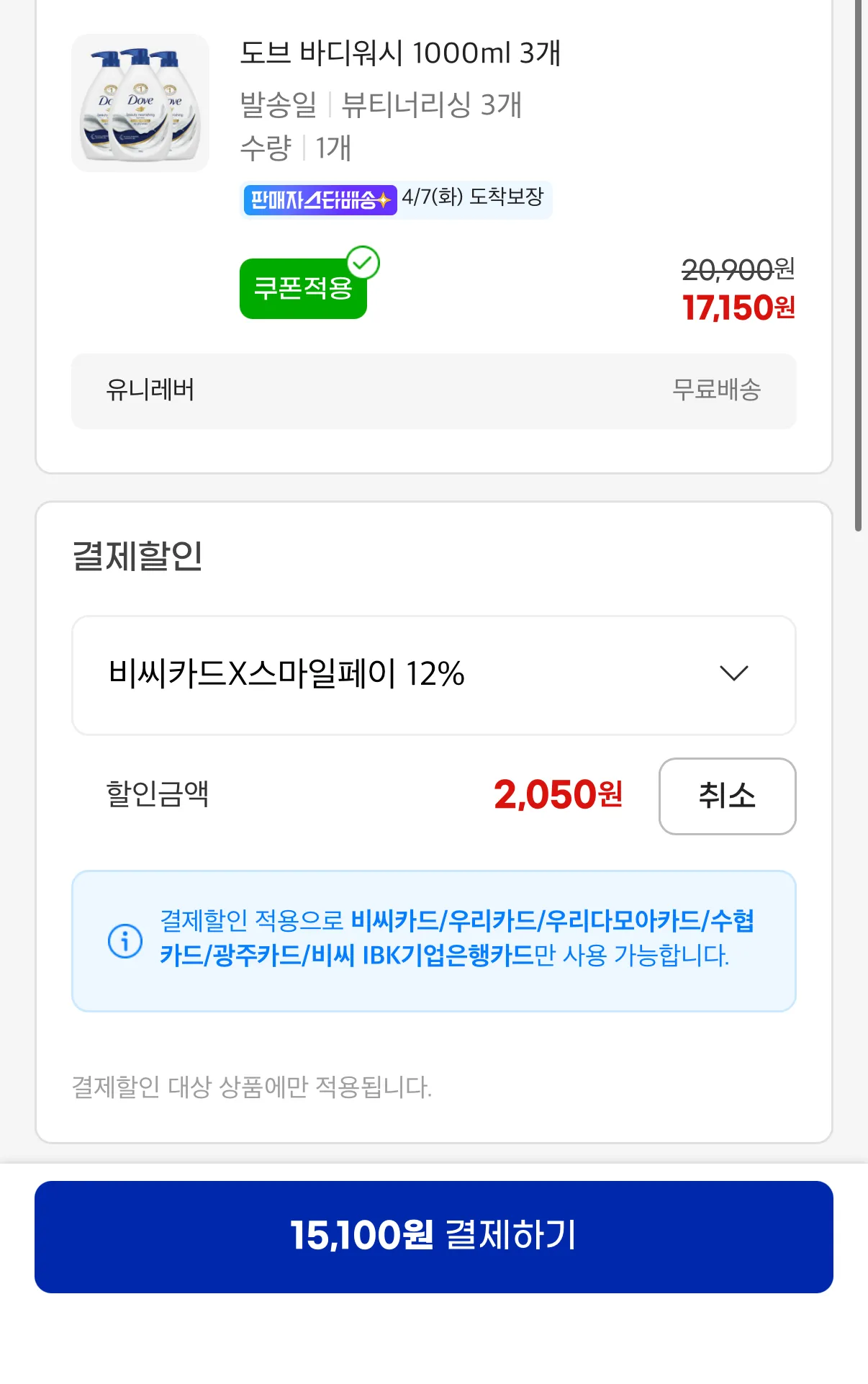Click the vertical scrollbar on the right edge
This screenshot has width=868, height=1384.
858,266
